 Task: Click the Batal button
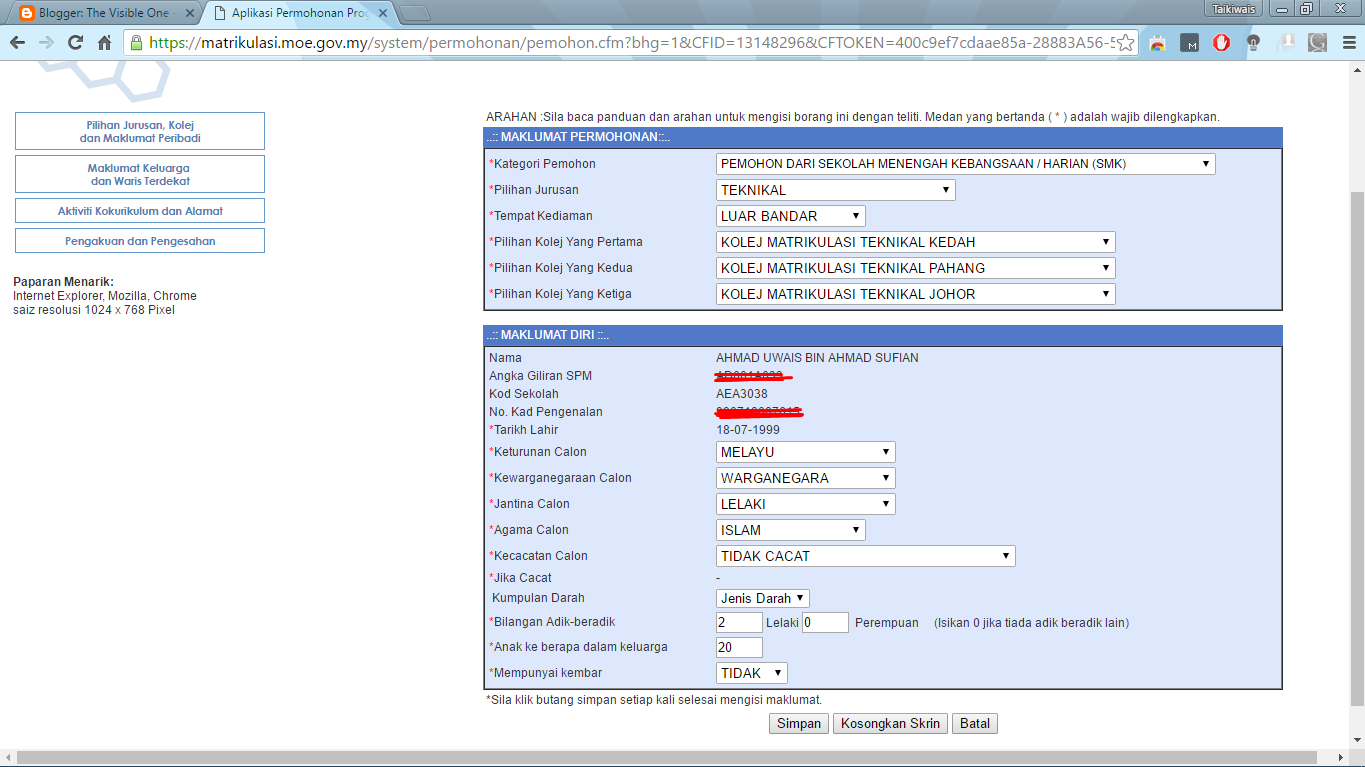point(975,723)
